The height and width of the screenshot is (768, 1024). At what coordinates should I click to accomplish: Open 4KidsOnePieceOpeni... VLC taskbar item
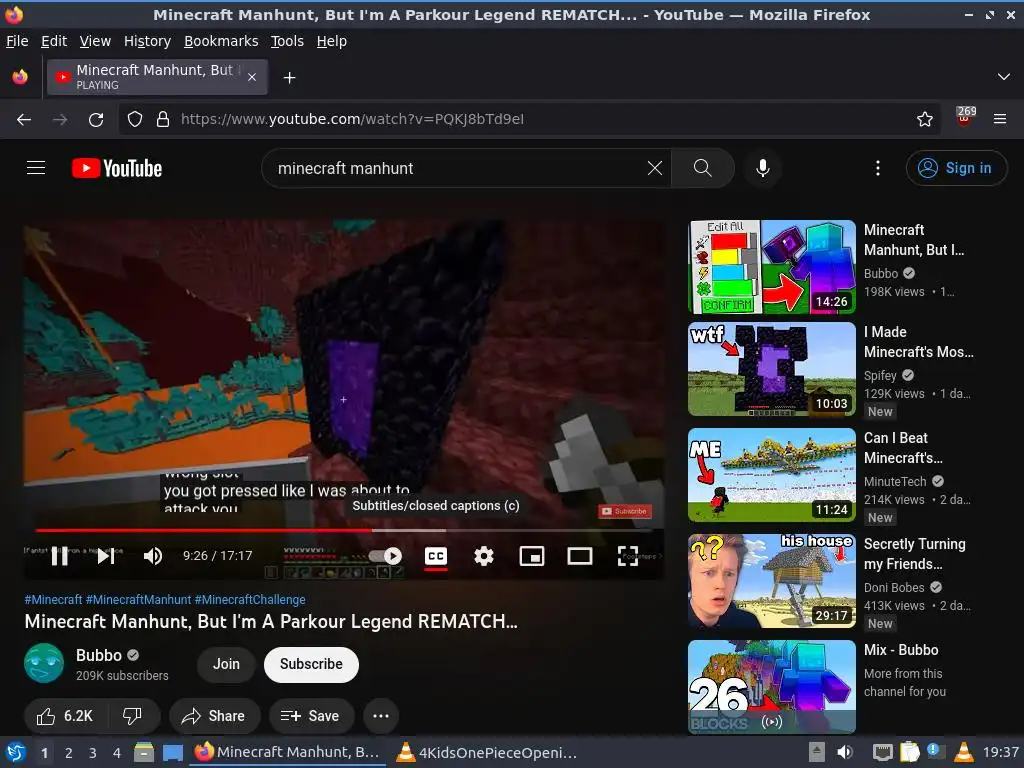pyautogui.click(x=488, y=753)
